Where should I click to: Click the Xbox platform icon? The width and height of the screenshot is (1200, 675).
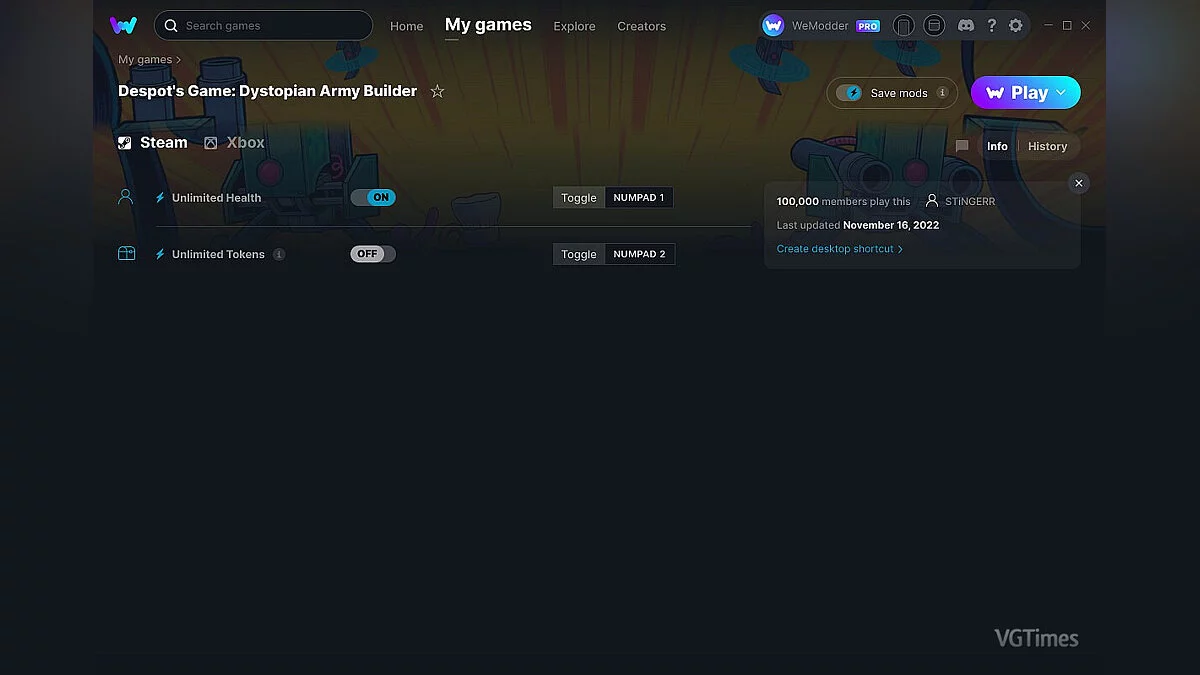[x=211, y=143]
